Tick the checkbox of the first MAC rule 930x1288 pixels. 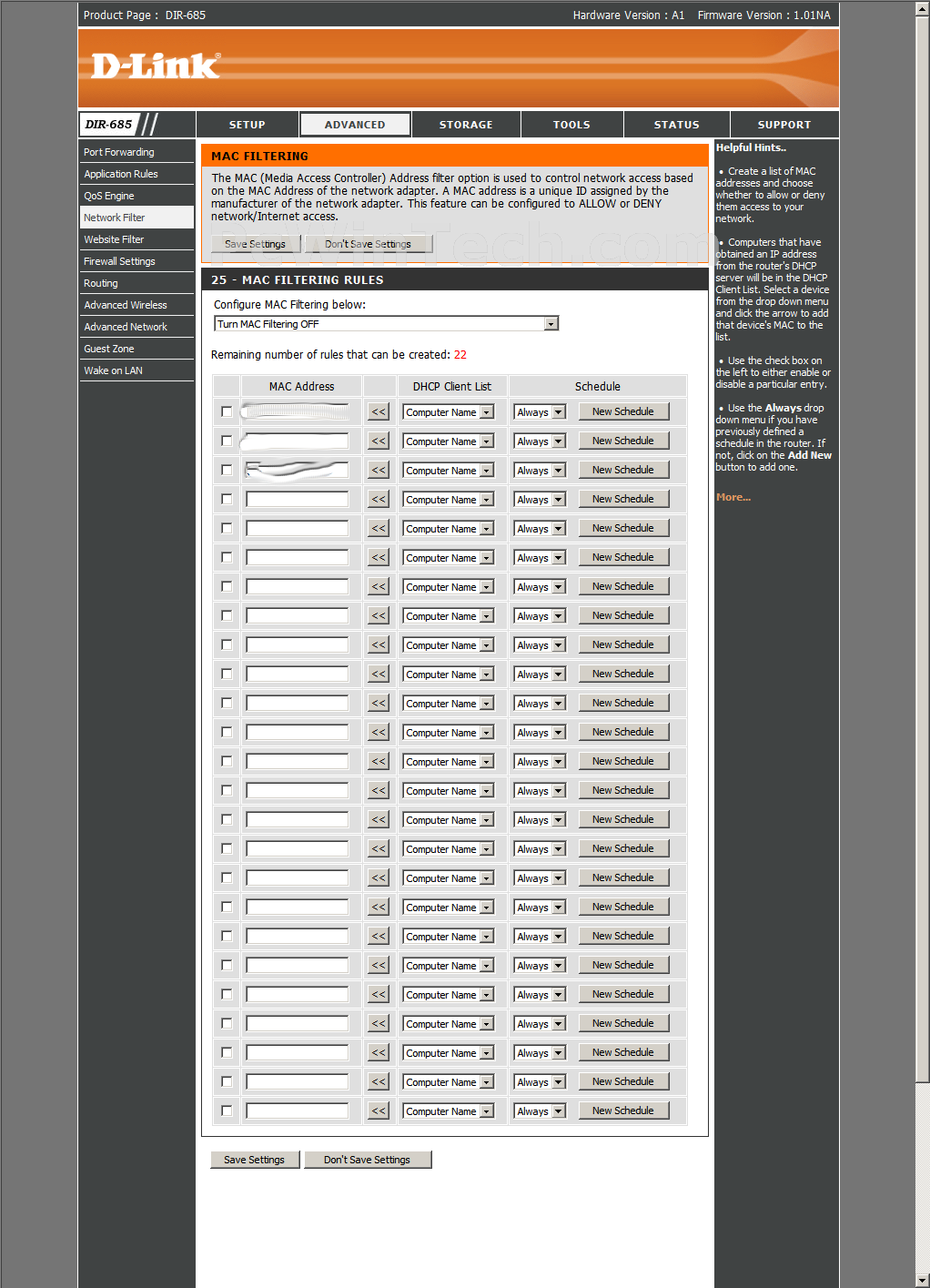(227, 412)
